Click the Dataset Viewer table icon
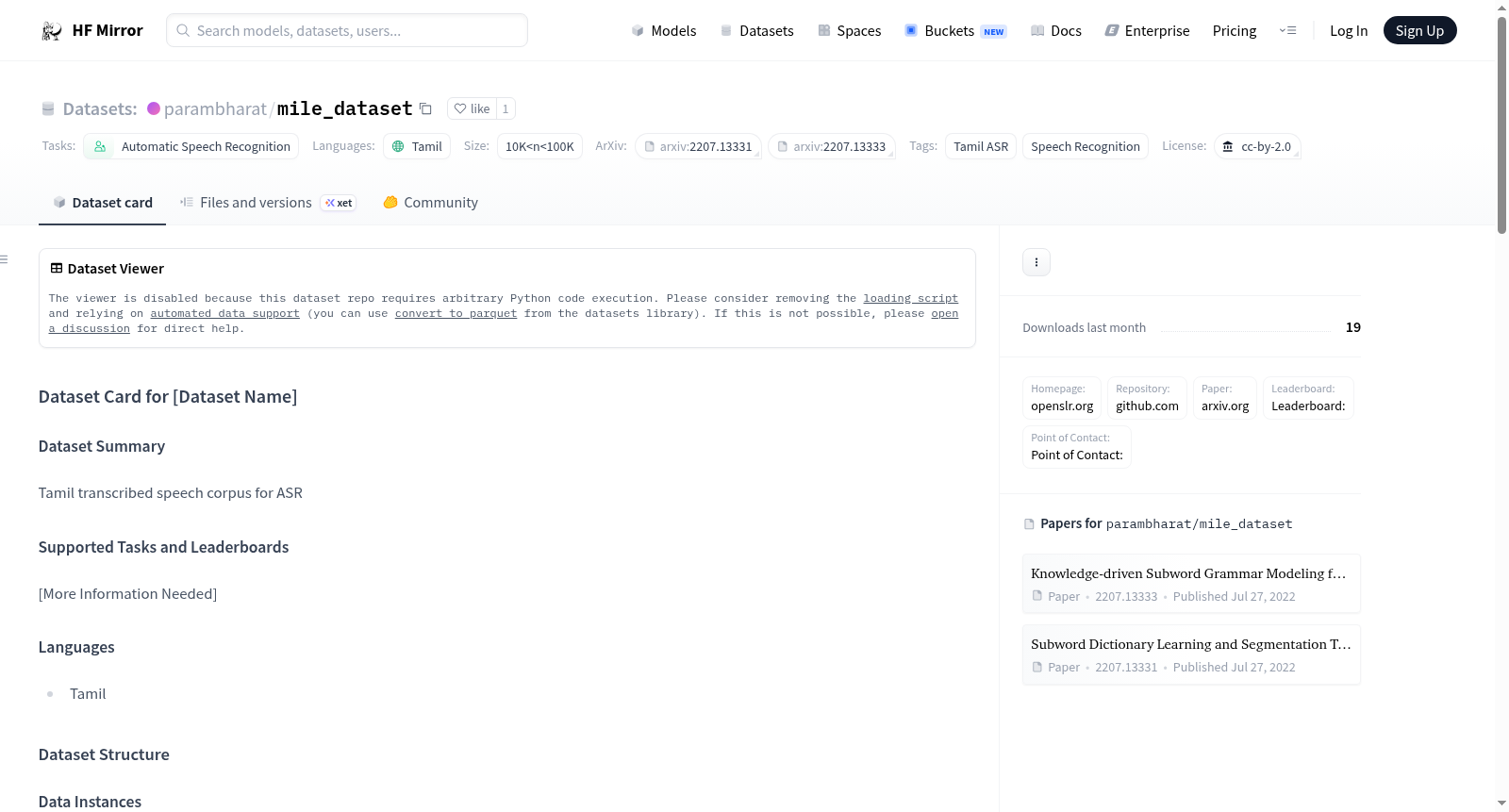Image resolution: width=1509 pixels, height=812 pixels. 57,269
